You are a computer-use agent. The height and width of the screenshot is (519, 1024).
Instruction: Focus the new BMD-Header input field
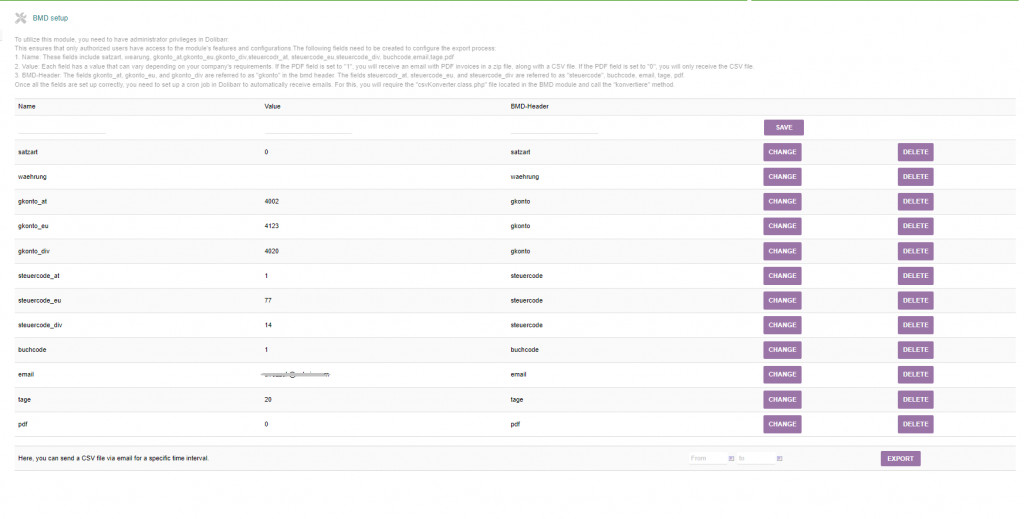554,128
